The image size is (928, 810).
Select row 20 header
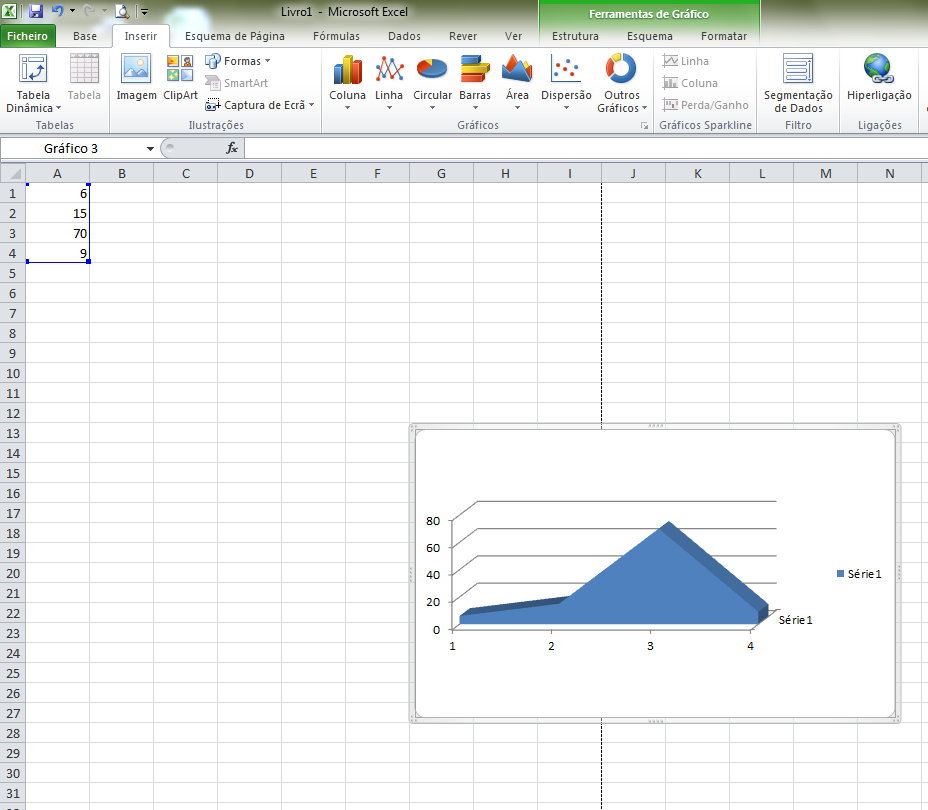pos(12,573)
